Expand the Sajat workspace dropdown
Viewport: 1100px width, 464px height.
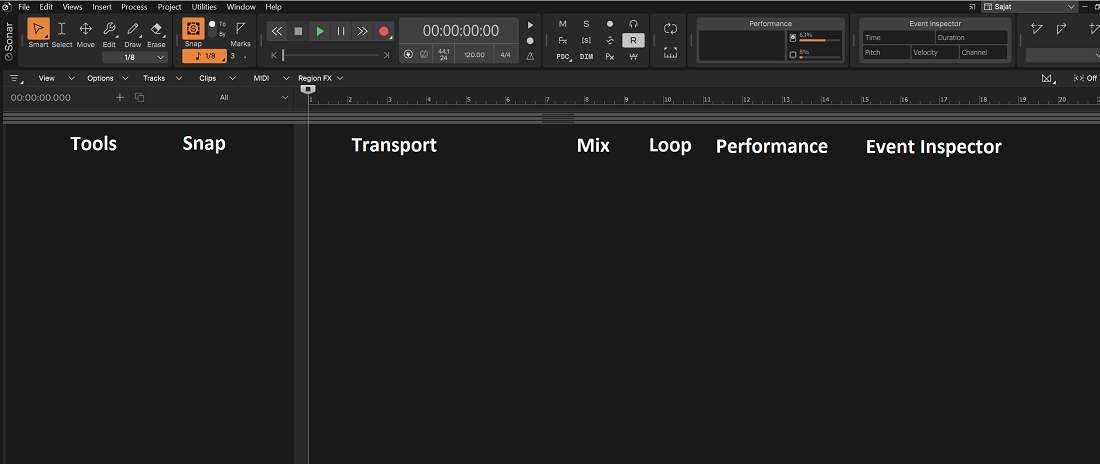pos(1029,7)
